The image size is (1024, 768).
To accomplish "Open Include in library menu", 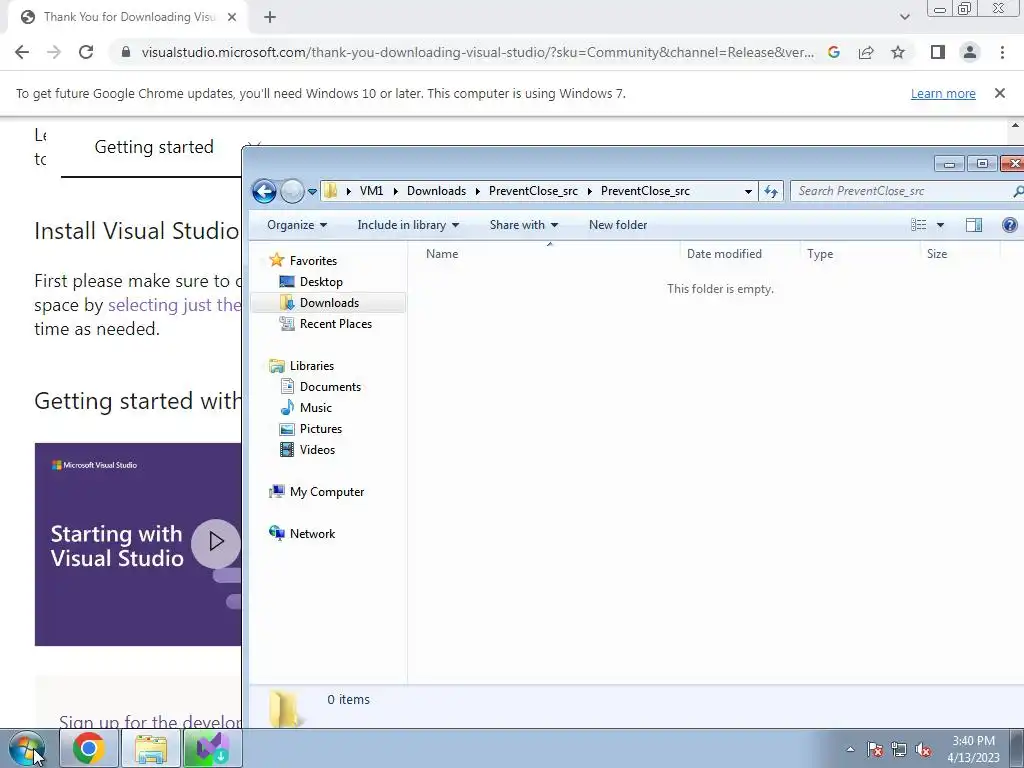I will 408,225.
